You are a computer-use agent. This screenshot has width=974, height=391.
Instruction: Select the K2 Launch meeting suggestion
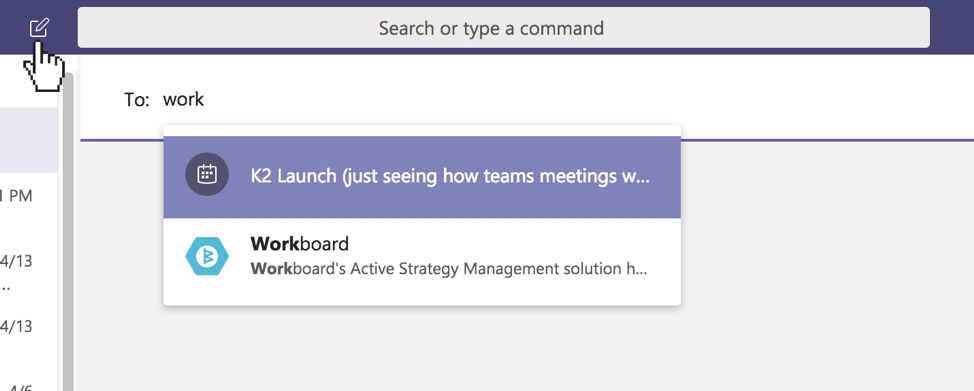tap(422, 177)
